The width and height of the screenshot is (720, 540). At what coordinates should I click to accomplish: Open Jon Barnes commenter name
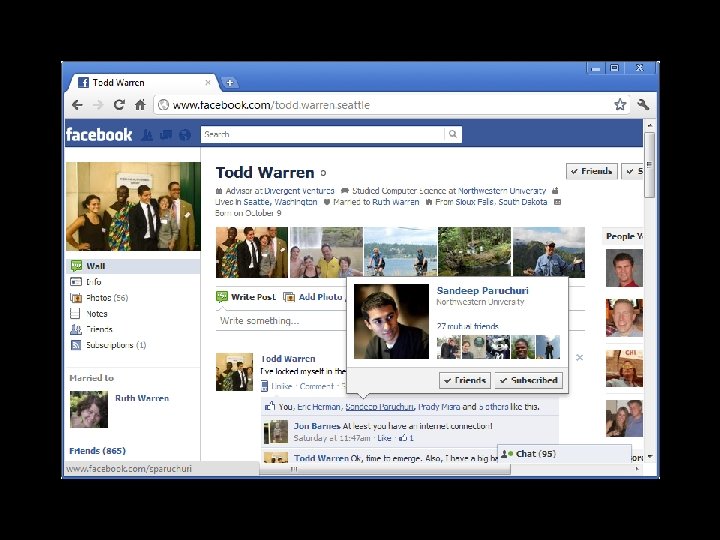pos(317,426)
